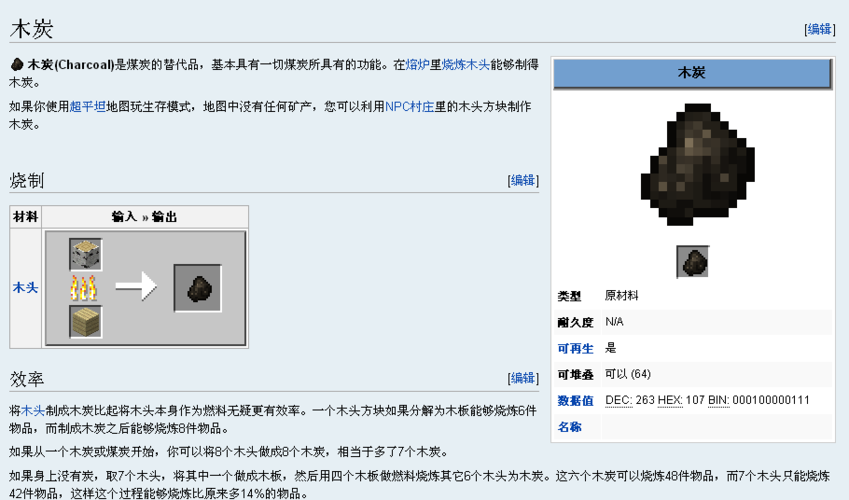Click 木头 link in the 效率 paragraph

click(33, 410)
